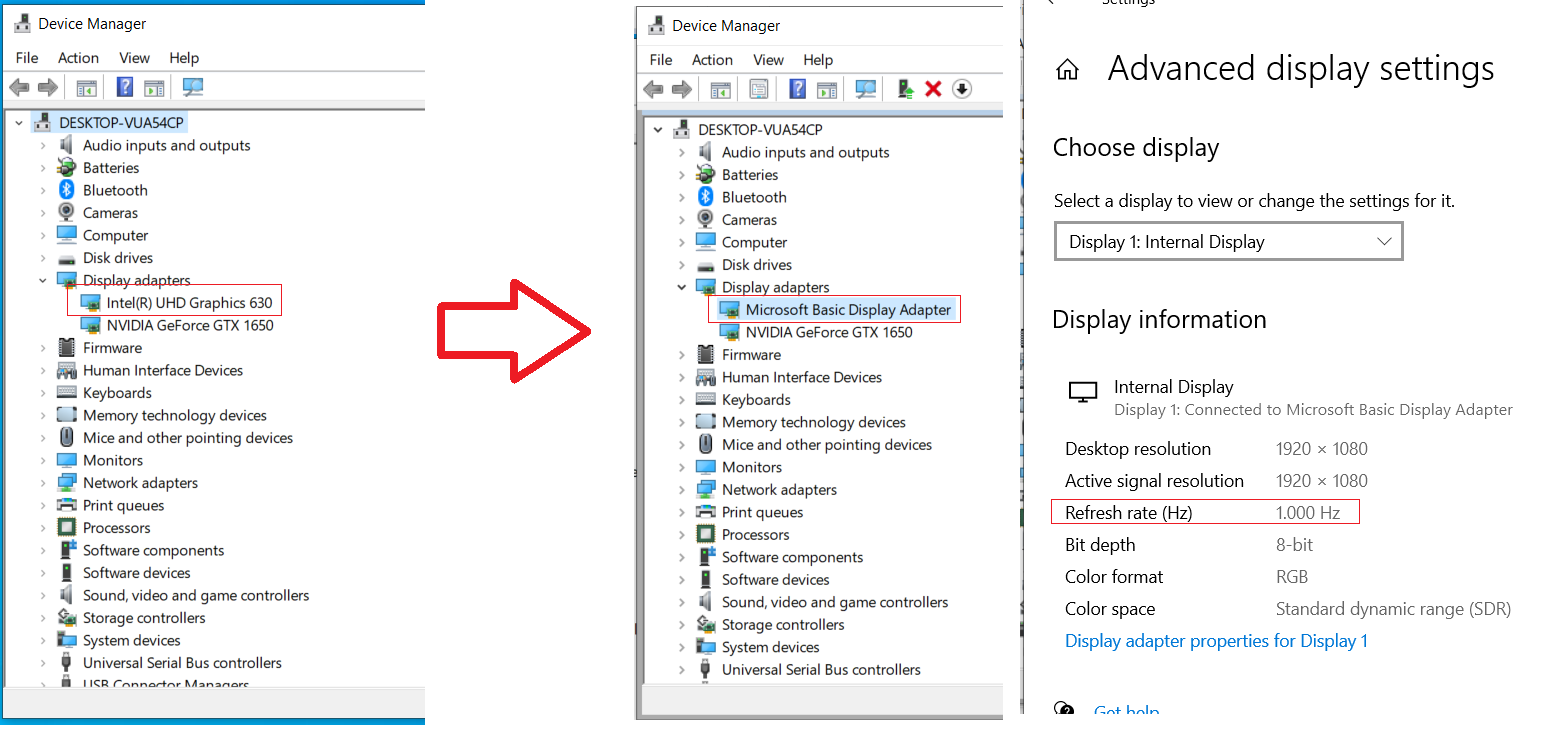This screenshot has width=1557, height=739.
Task: Click Scan for hardware changes, Basic Display Adapter Device Manager
Action: (866, 89)
